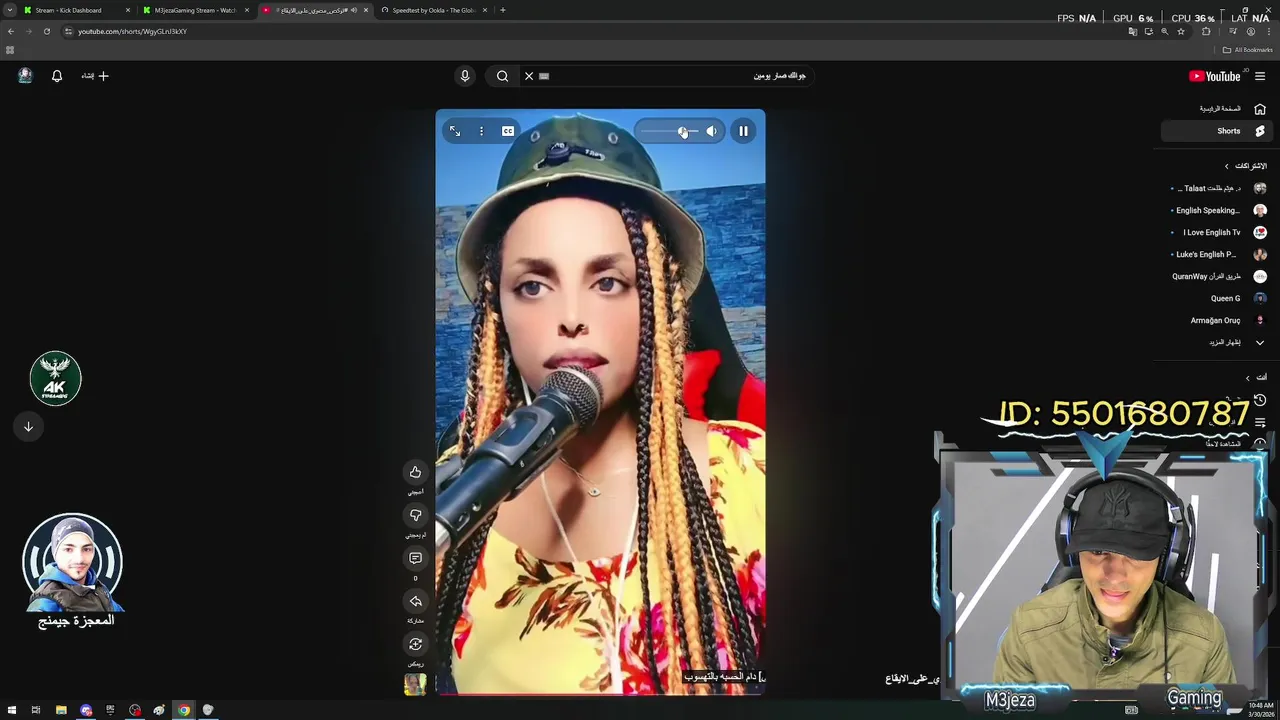Image resolution: width=1280 pixels, height=720 pixels.
Task: Open the tab search dropdown arrow
Action: pos(10,10)
